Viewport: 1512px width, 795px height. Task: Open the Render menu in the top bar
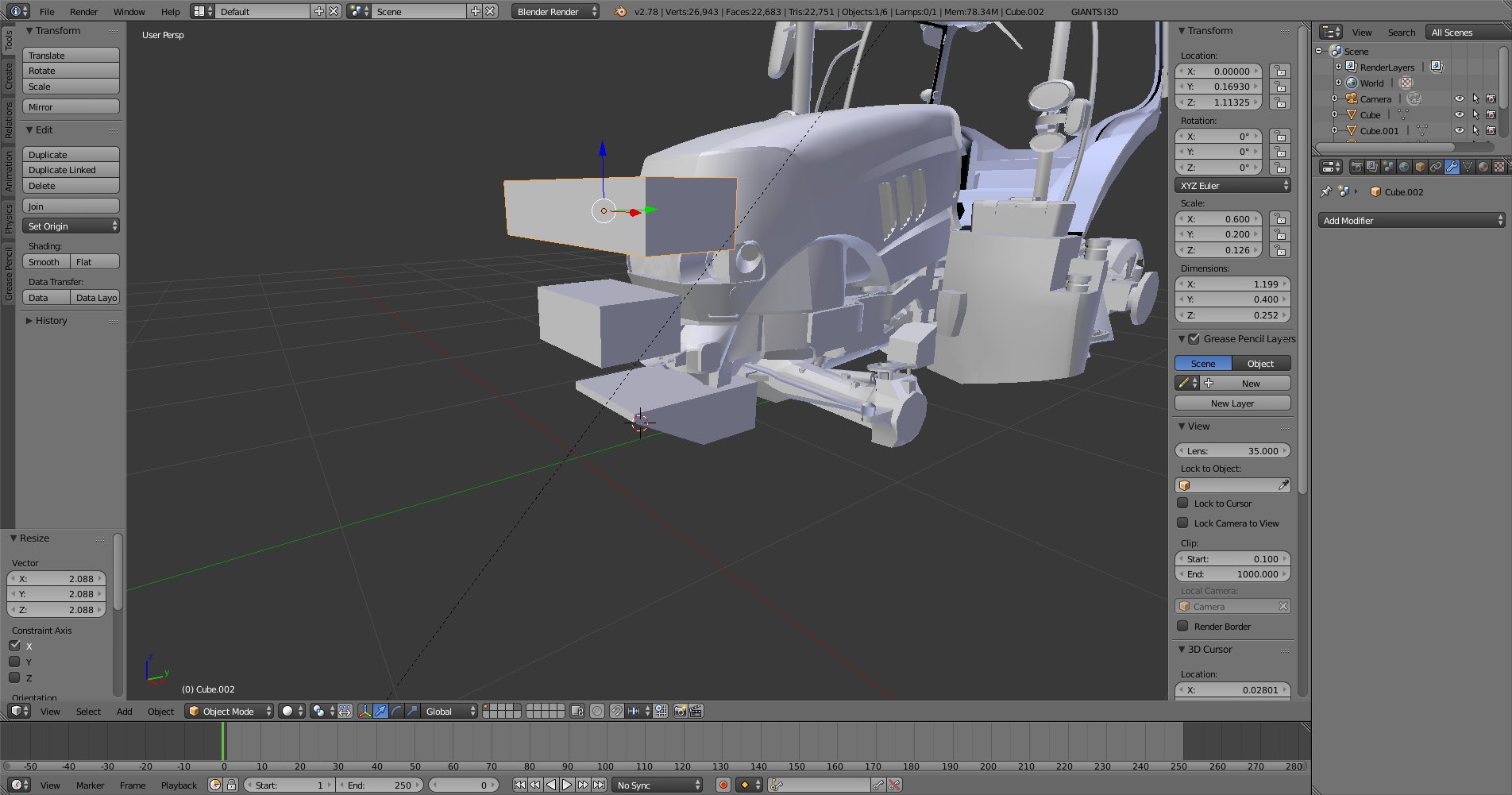83,12
